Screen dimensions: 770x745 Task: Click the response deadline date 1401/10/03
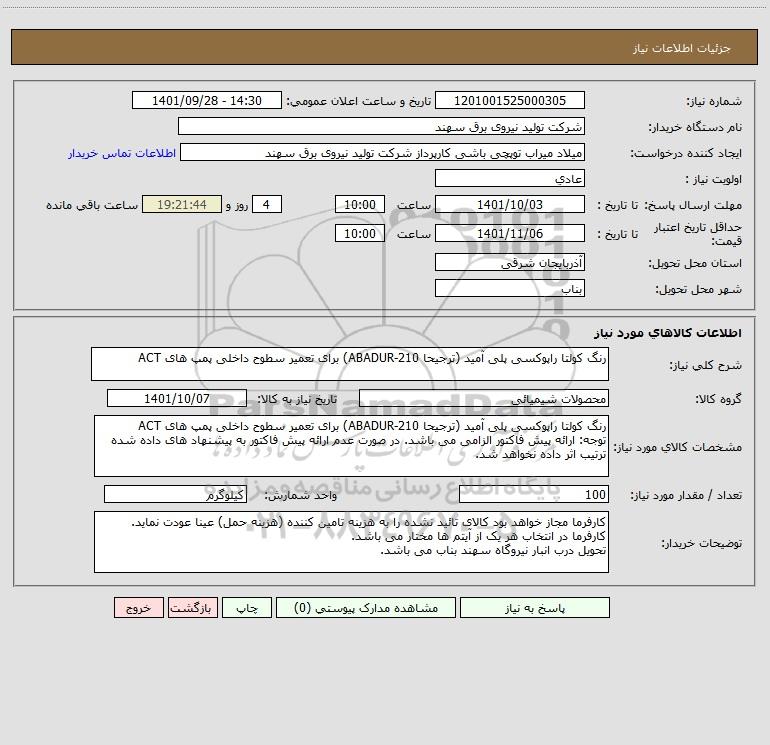[510, 204]
